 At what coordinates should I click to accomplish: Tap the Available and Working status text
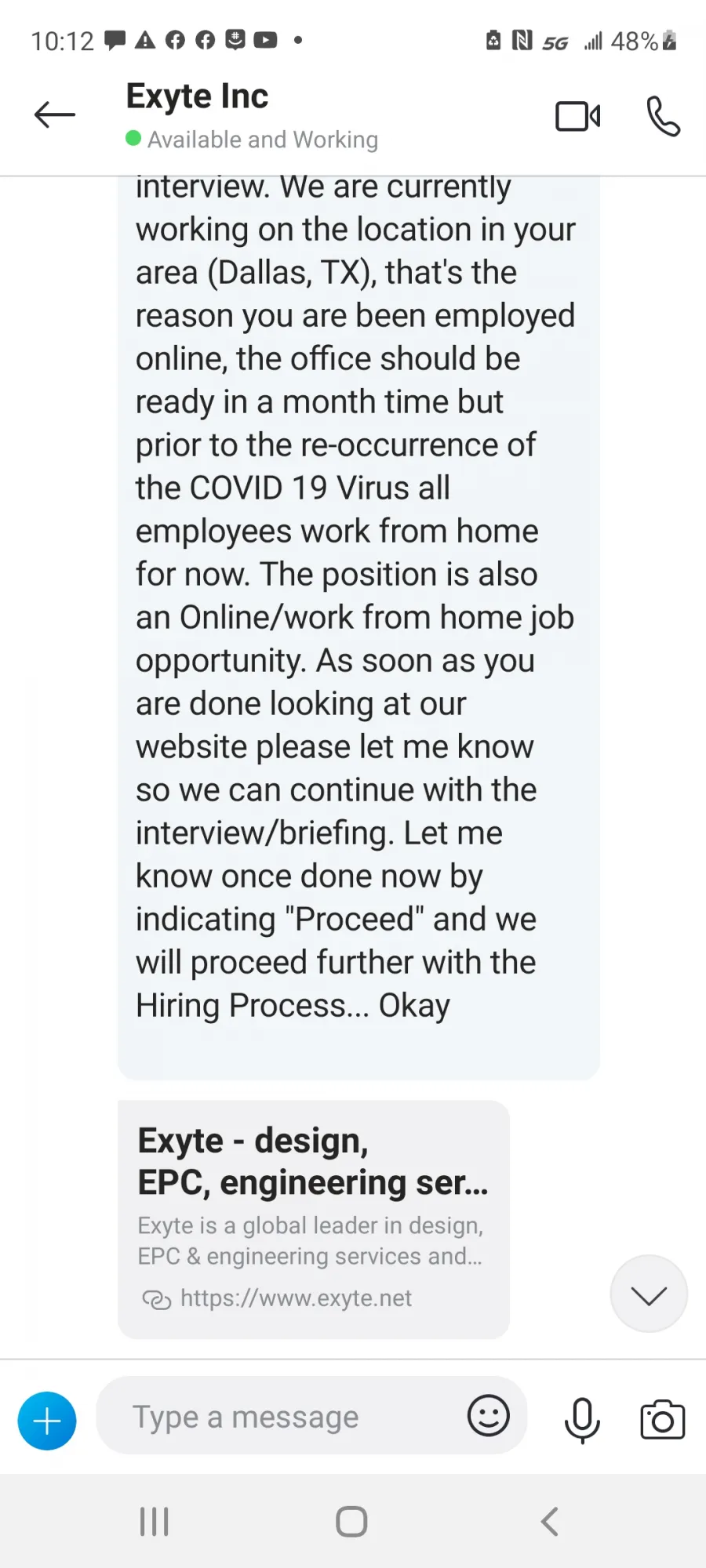click(263, 140)
